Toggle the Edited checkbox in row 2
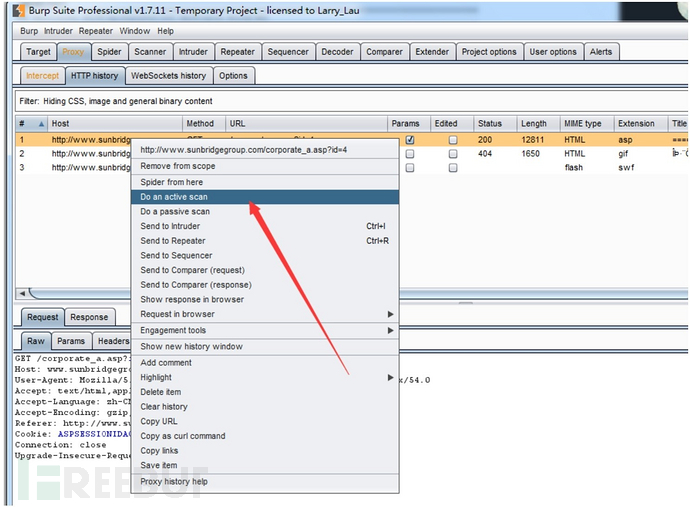The height and width of the screenshot is (507, 690). 453,154
